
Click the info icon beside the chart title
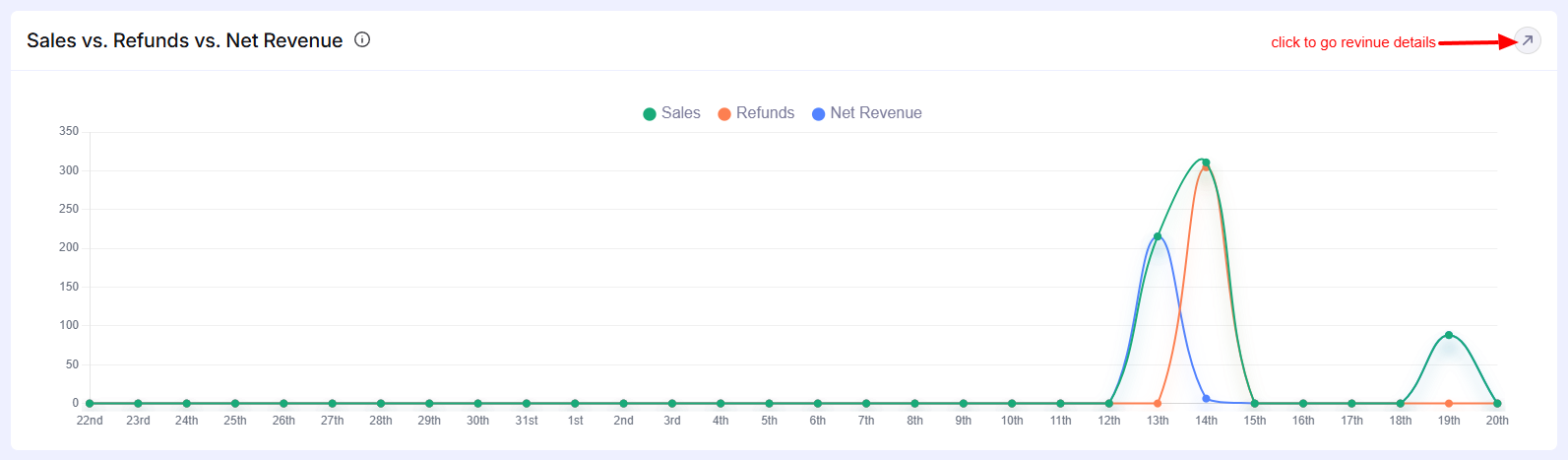point(362,40)
